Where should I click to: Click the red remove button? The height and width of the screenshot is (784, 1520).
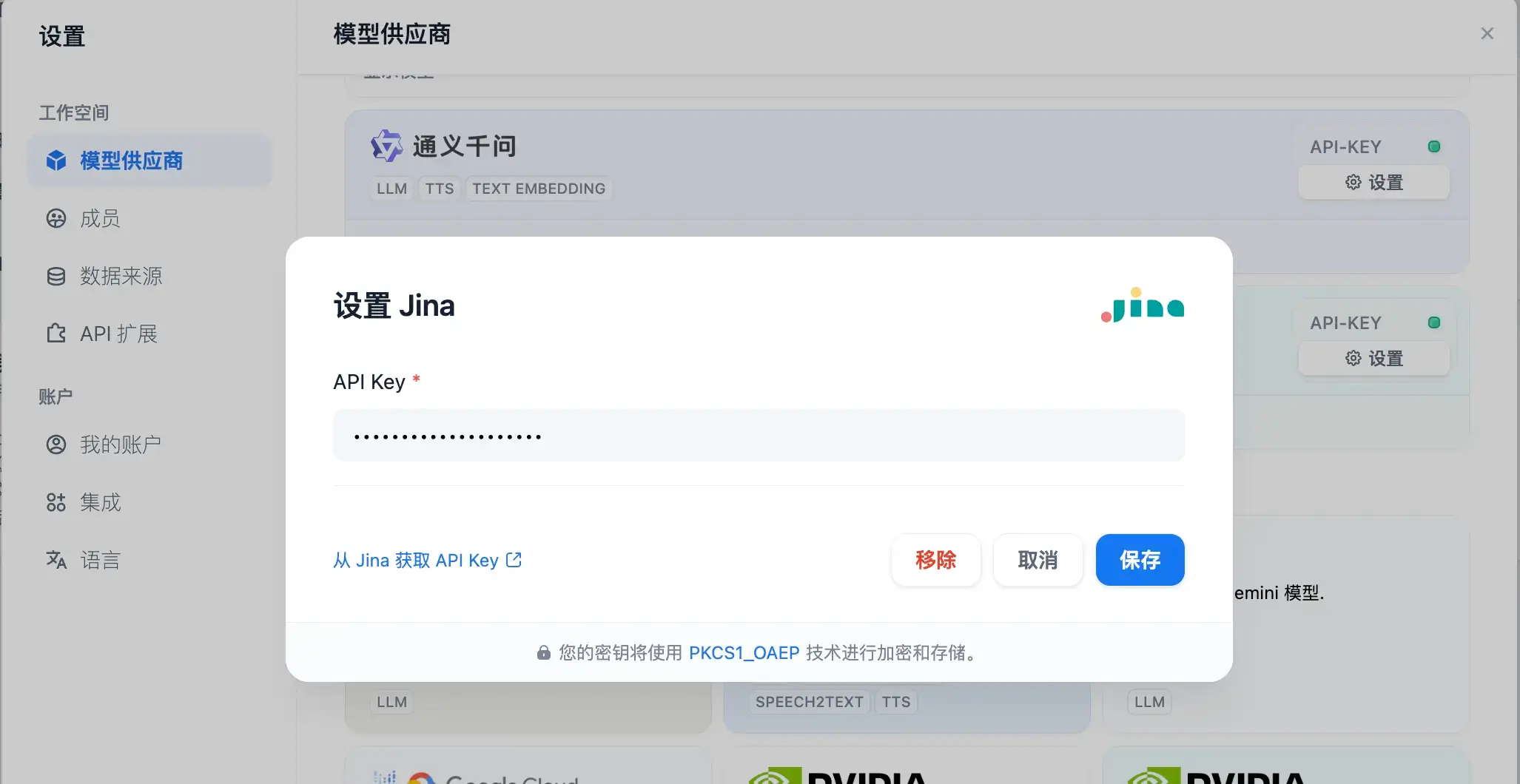[x=936, y=560]
